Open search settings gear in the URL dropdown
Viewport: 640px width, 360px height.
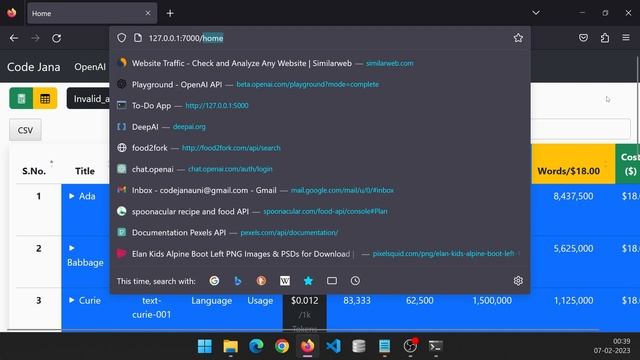click(x=518, y=281)
